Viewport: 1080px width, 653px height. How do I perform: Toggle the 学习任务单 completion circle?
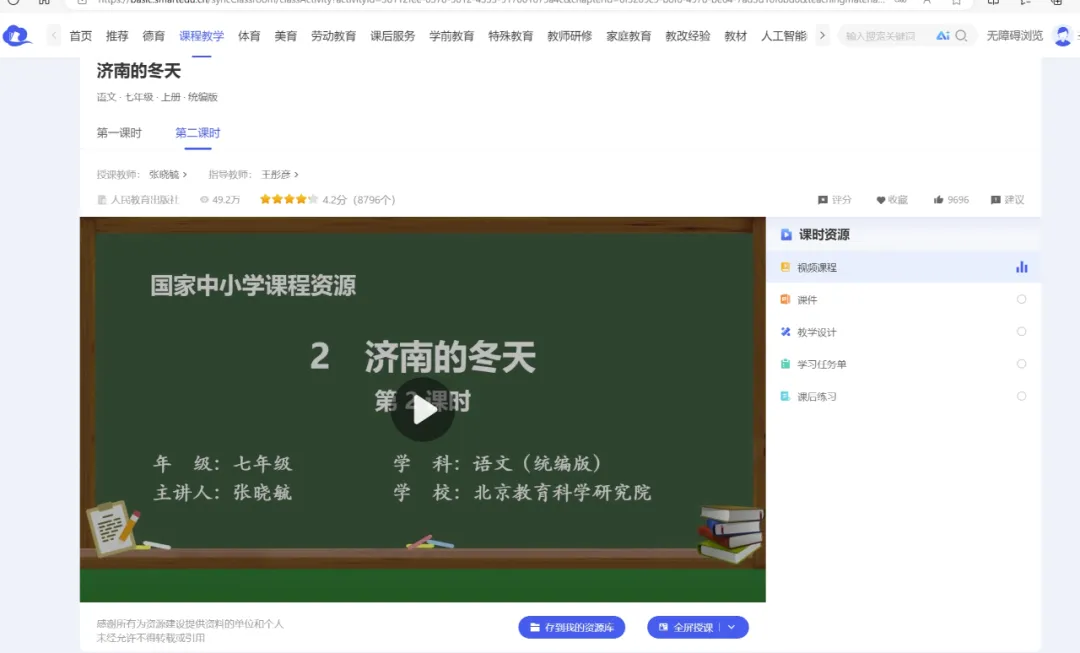tap(1021, 364)
